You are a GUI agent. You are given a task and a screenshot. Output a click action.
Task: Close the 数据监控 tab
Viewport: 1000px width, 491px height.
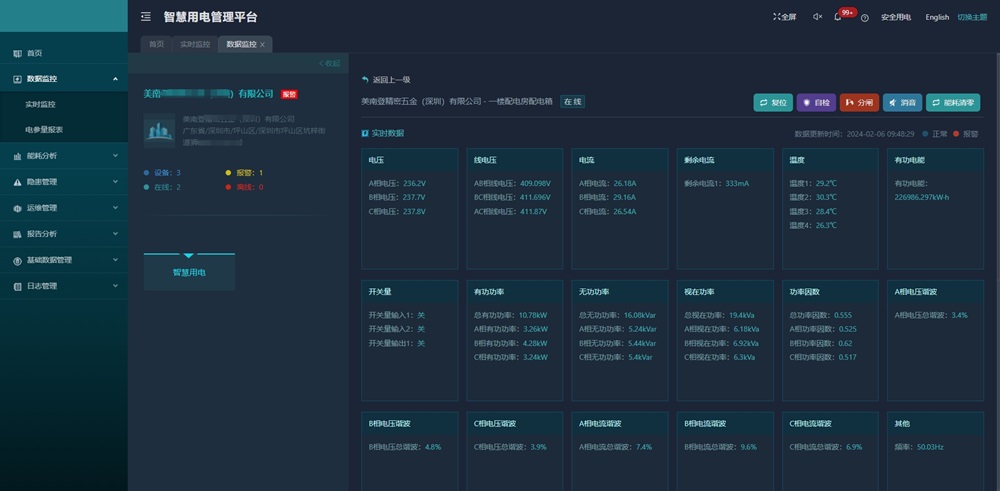[x=263, y=45]
